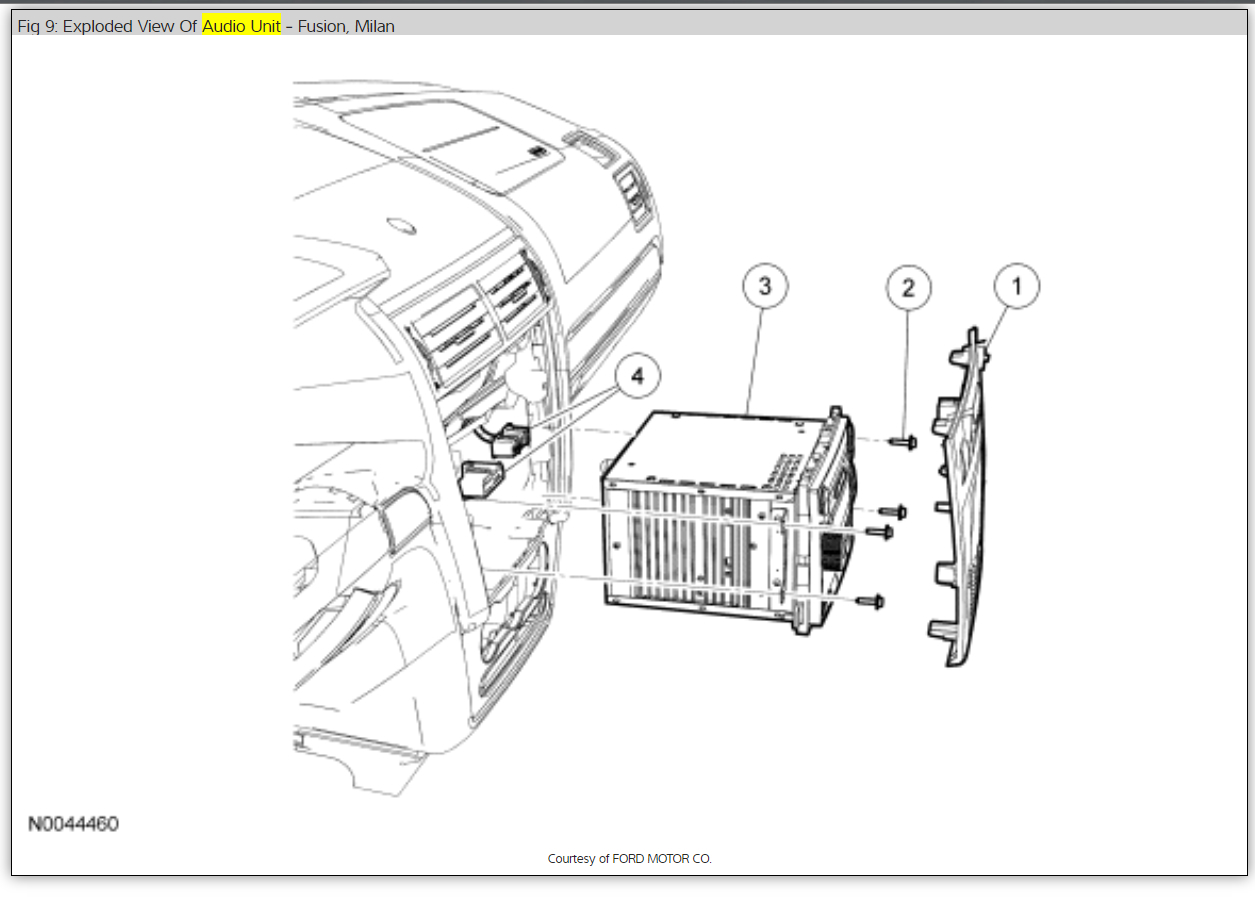Click callout number 2 circle
The width and height of the screenshot is (1255, 897).
point(908,288)
